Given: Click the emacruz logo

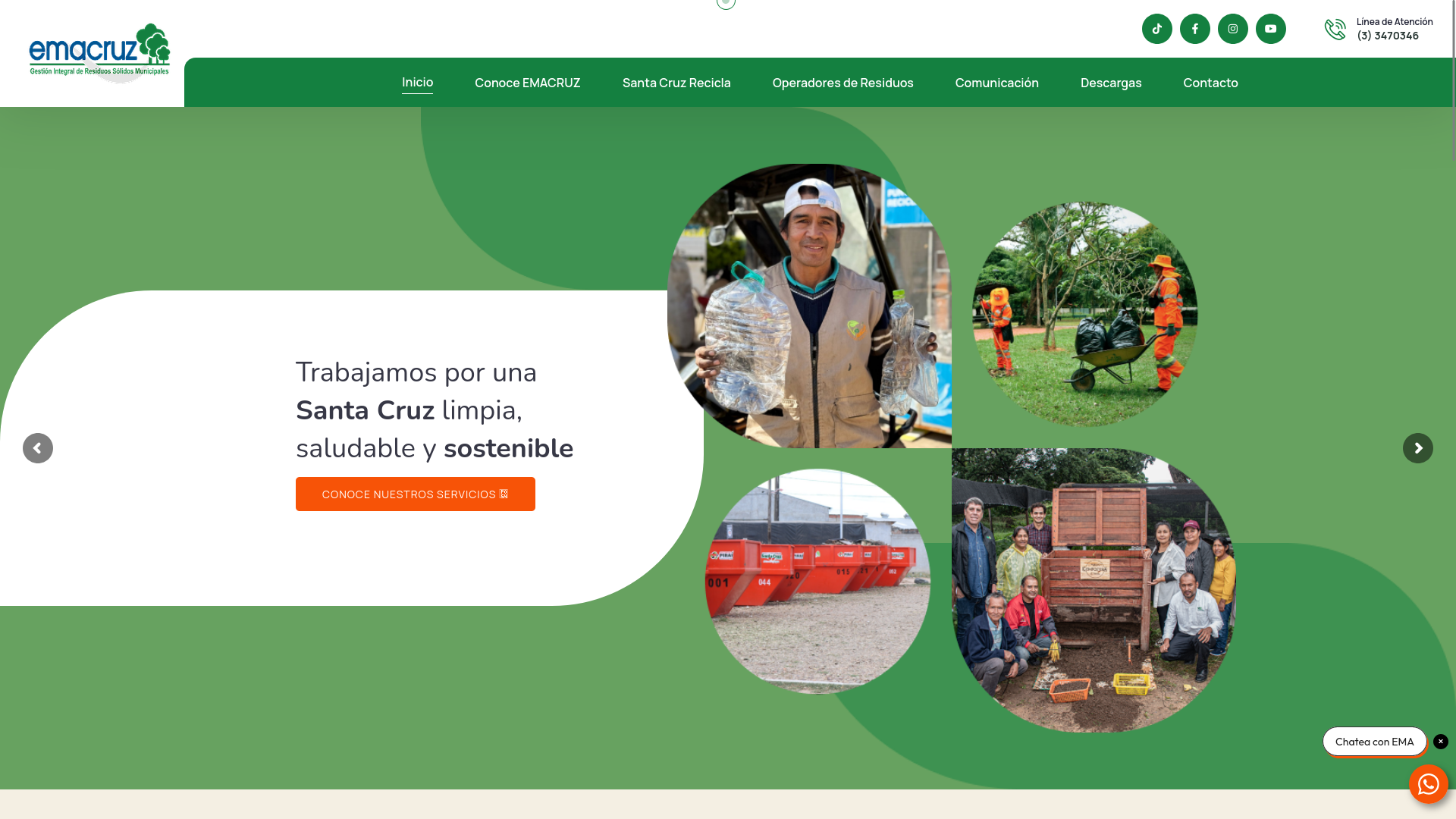Looking at the screenshot, I should click(x=99, y=52).
